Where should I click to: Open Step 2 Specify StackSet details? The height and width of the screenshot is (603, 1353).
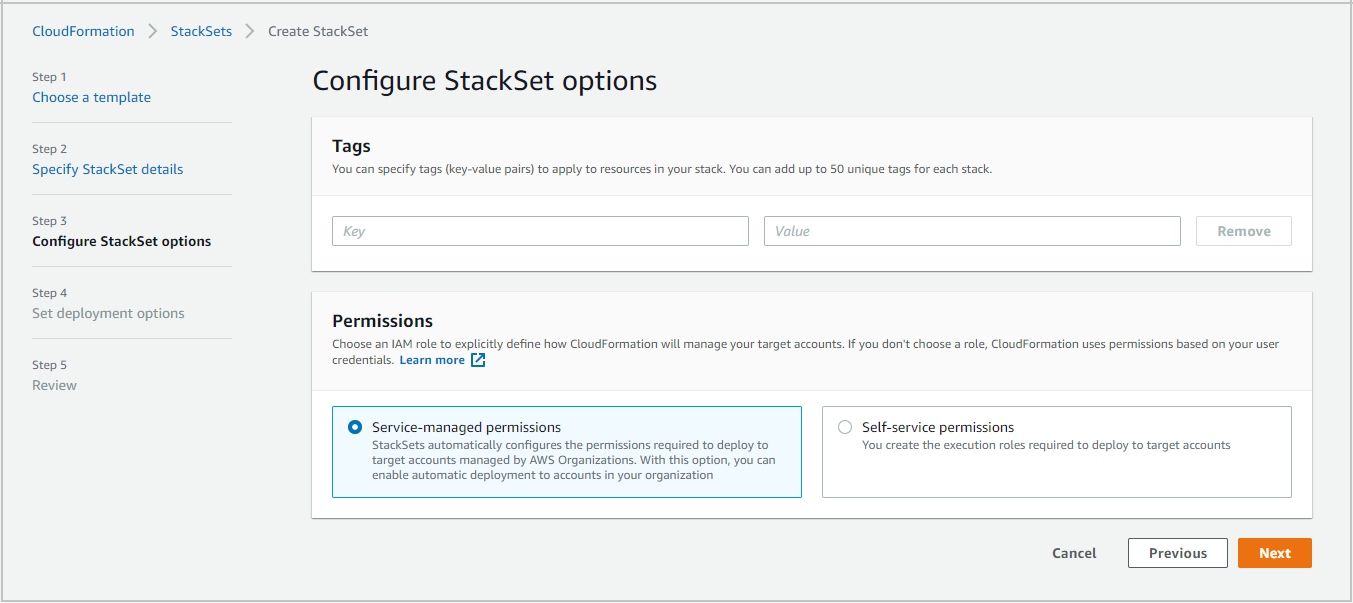[x=107, y=169]
